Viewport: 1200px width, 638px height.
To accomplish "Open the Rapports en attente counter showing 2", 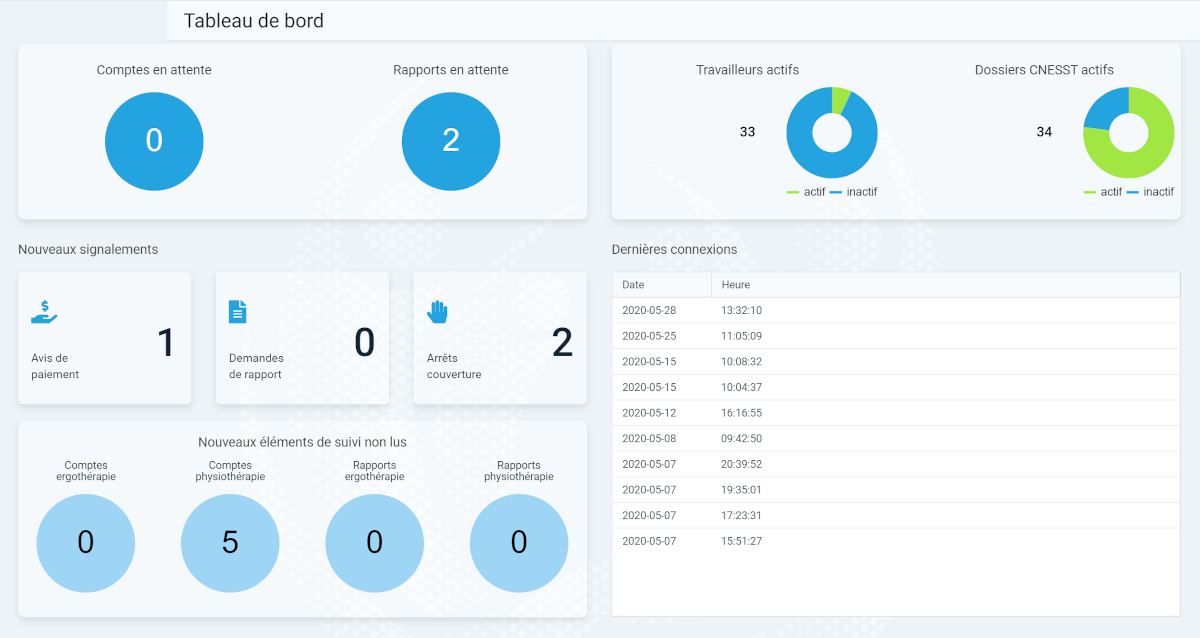I will click(x=450, y=141).
